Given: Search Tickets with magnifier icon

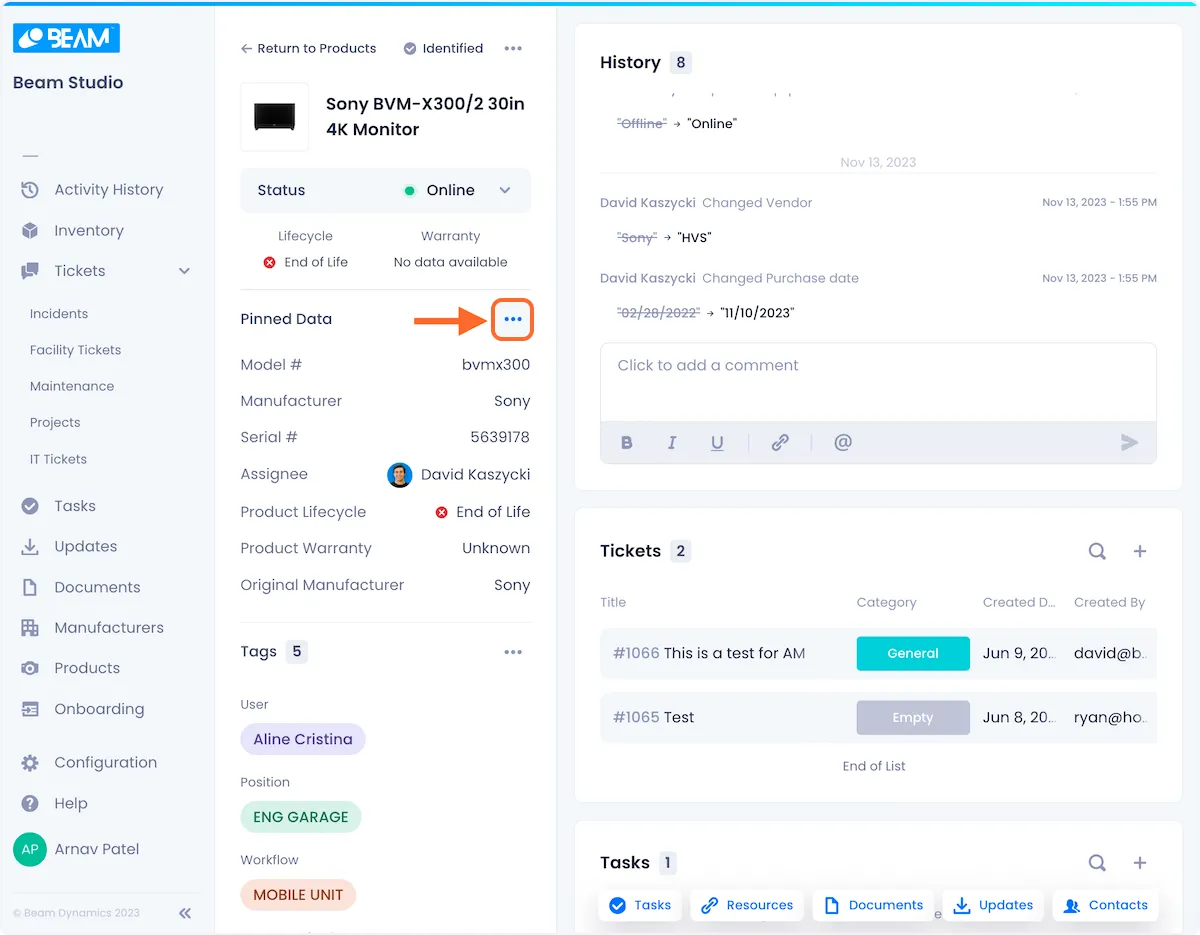Looking at the screenshot, I should [x=1097, y=551].
